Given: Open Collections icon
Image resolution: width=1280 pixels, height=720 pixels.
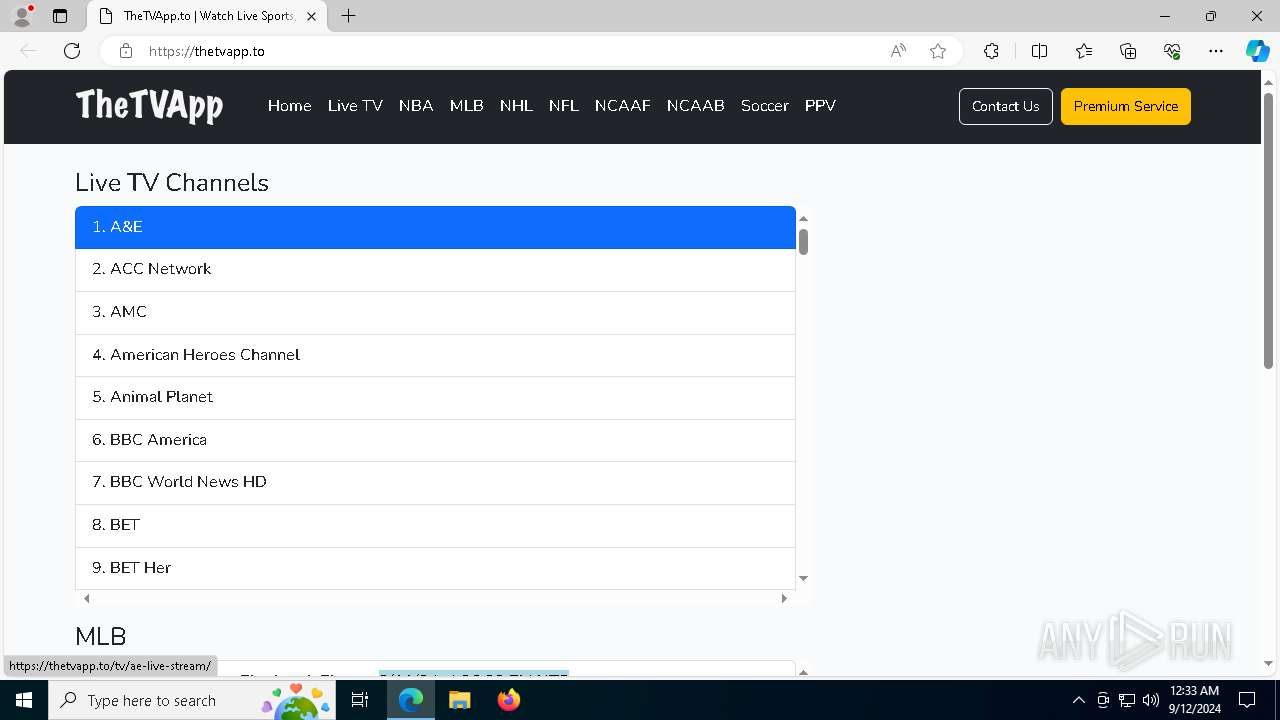Looking at the screenshot, I should 1128,51.
